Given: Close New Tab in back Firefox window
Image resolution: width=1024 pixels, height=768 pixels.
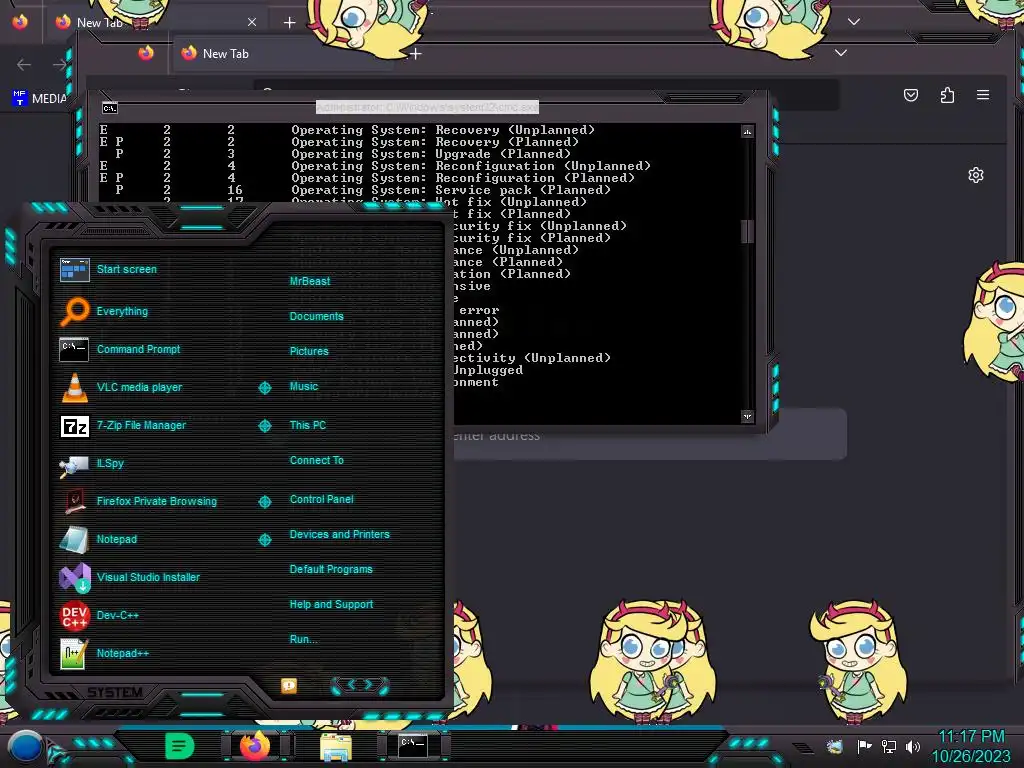Looking at the screenshot, I should click(252, 22).
